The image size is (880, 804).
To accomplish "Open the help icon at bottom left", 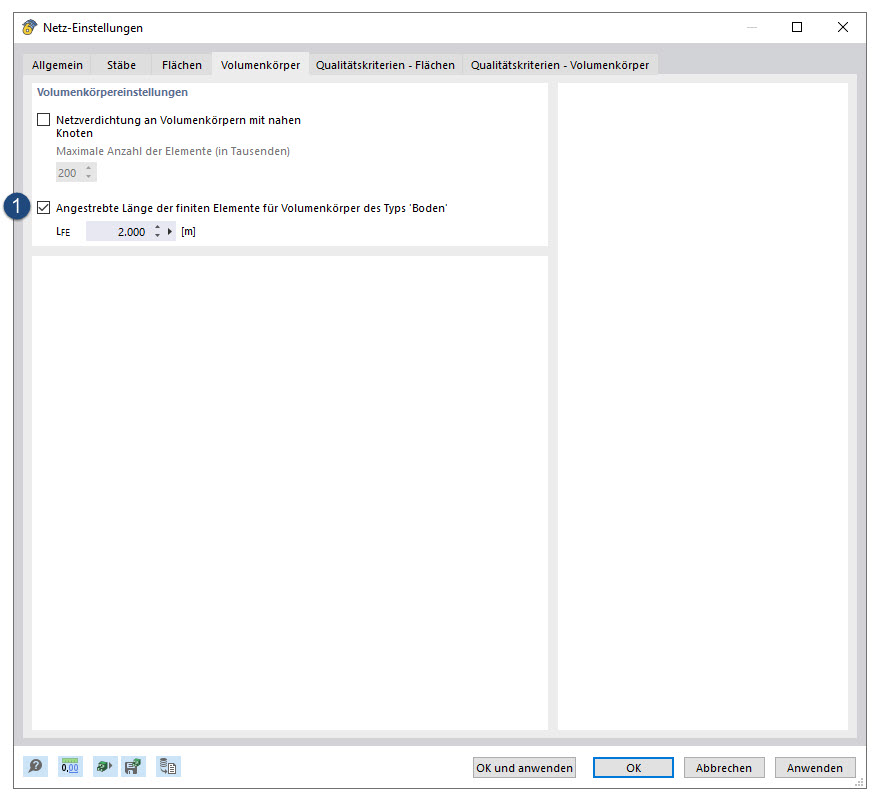I will 35,766.
